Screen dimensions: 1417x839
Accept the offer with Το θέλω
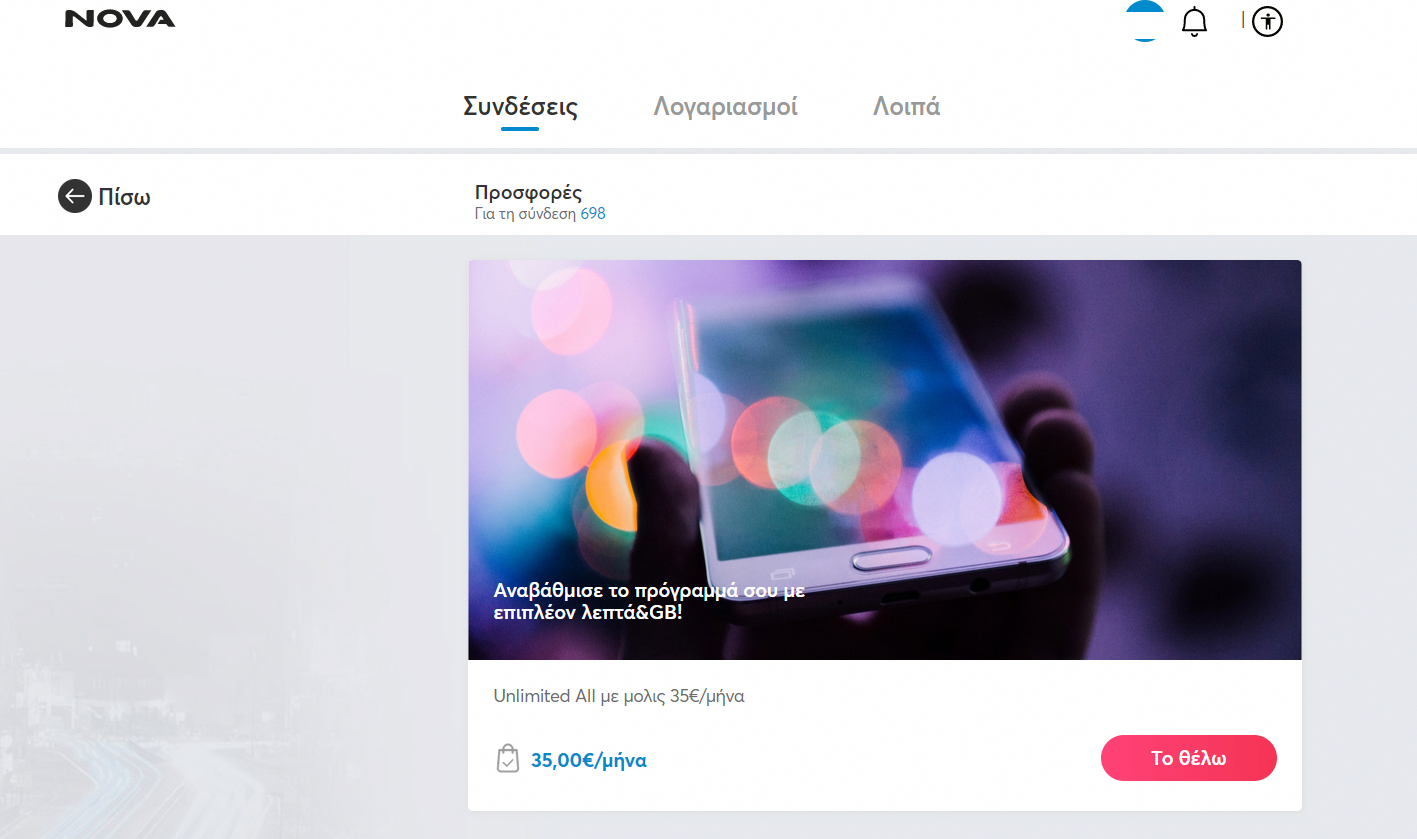[x=1189, y=758]
